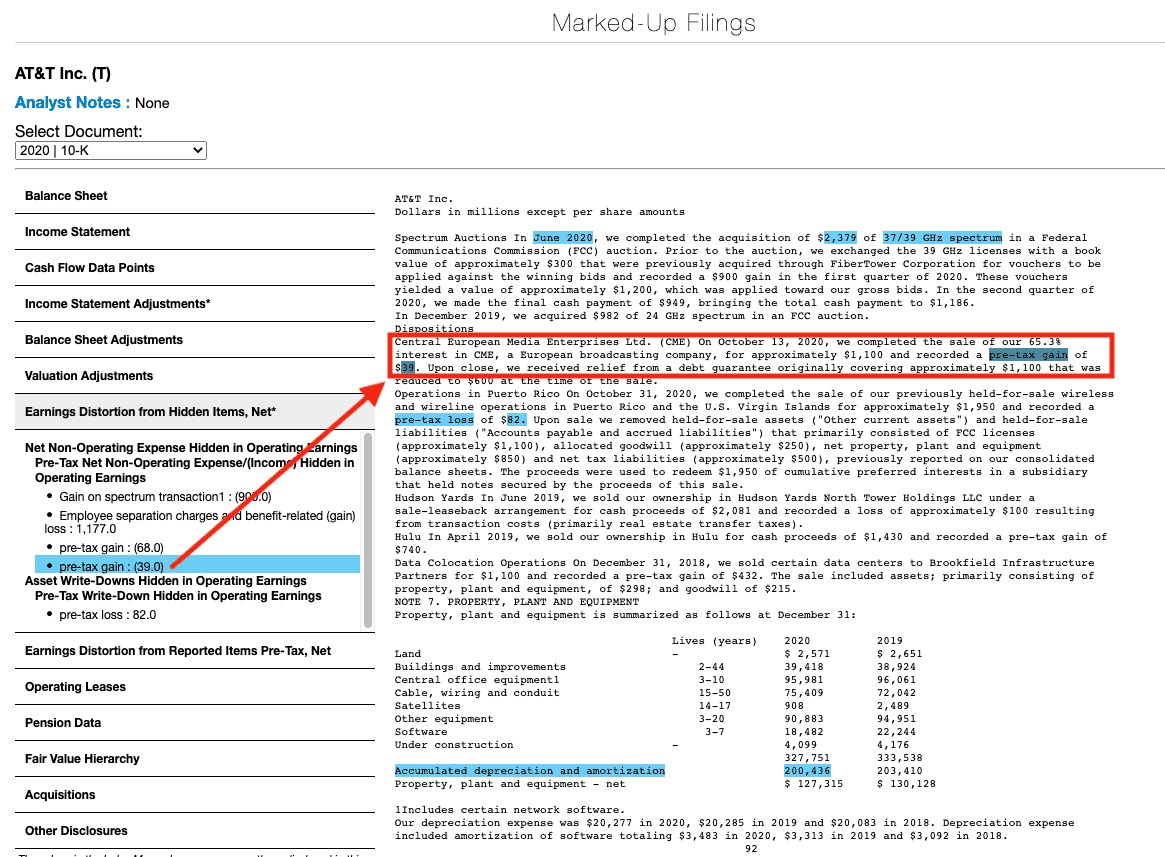Open the Select Document dropdown
Screen dimensions: 1165x857
pos(111,150)
